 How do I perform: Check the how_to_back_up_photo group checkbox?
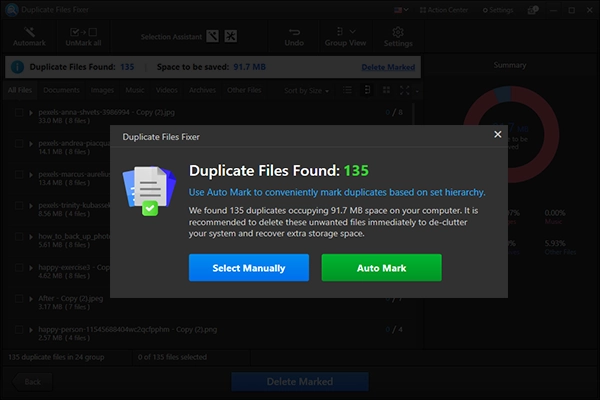click(x=18, y=237)
